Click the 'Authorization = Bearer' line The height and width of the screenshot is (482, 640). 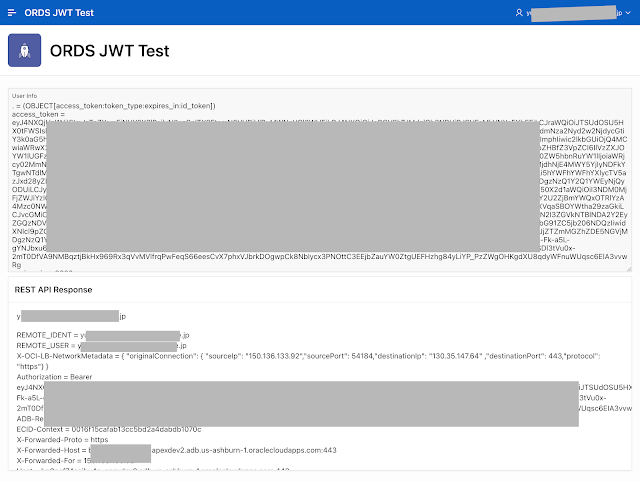[x=54, y=377]
